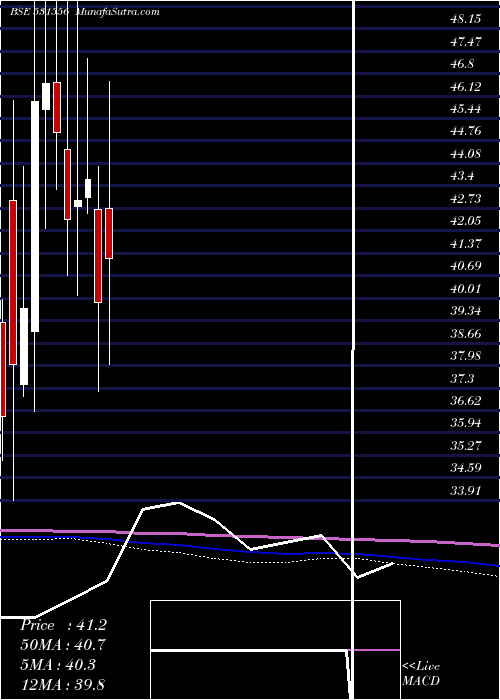
Task: Click the 41.37 price axis label
Action: click(x=466, y=243)
